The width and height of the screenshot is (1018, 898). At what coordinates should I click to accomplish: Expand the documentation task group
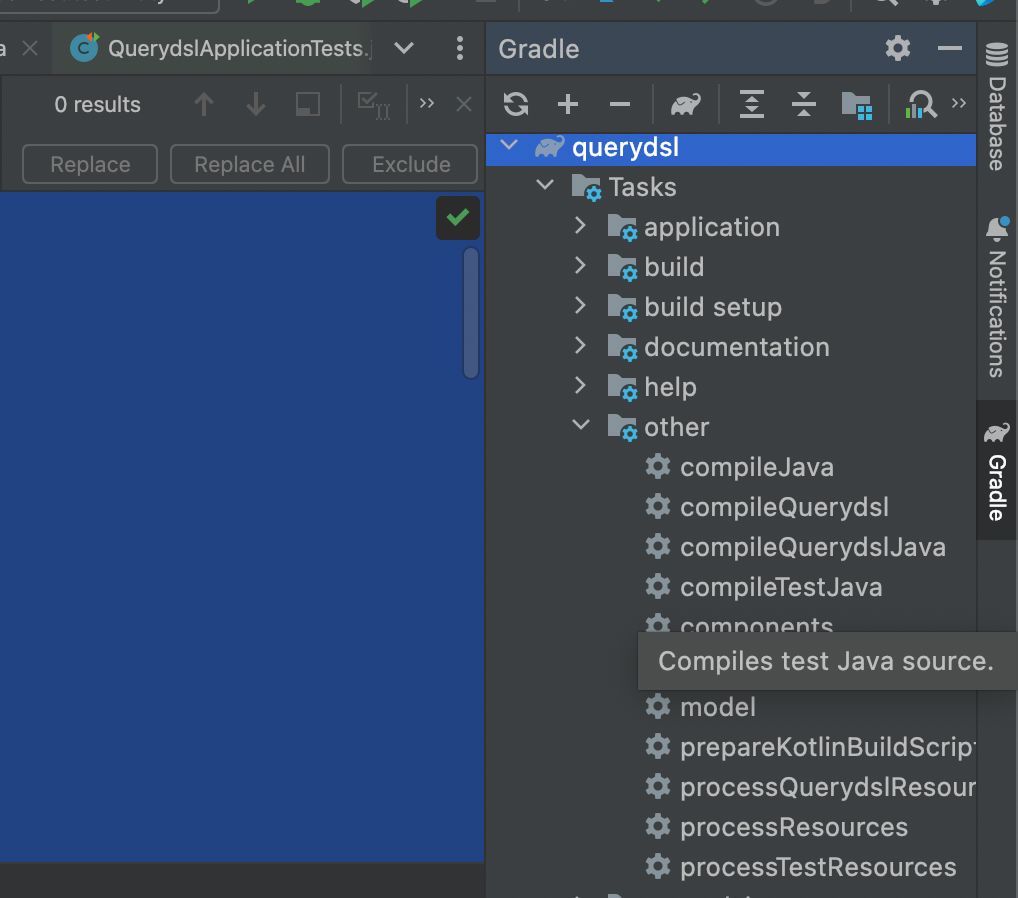580,345
